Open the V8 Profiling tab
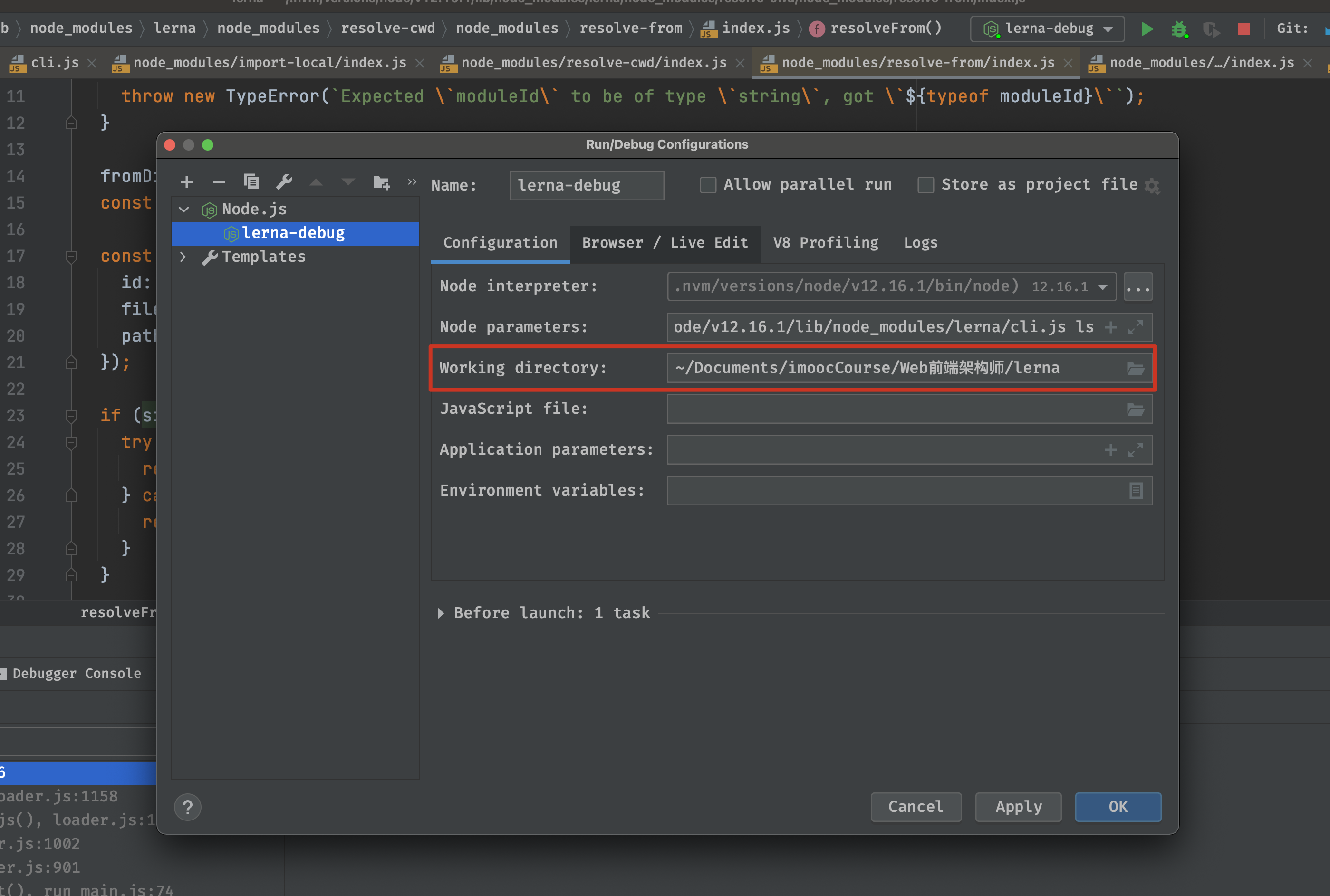 click(826, 243)
